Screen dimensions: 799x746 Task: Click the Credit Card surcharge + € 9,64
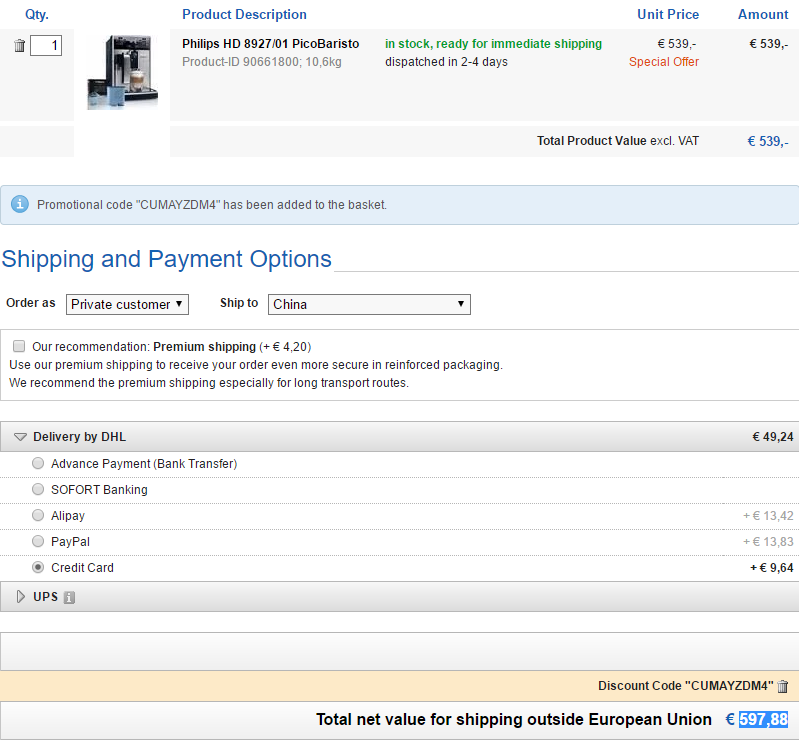(771, 568)
